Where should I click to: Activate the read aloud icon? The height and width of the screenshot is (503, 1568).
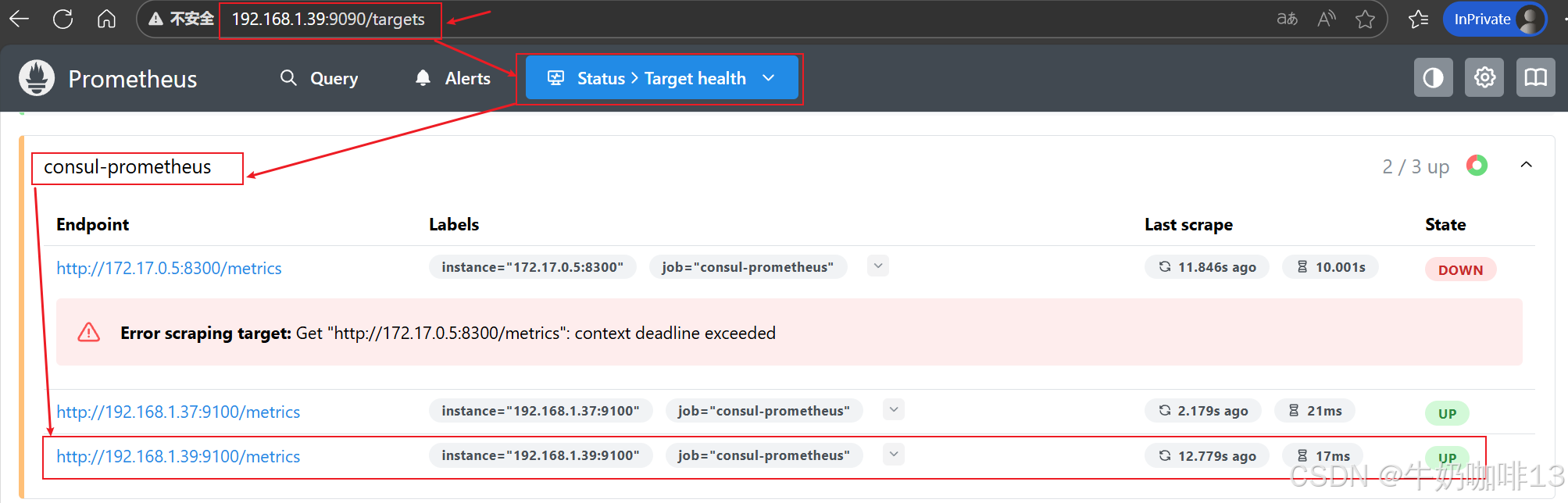point(1327,19)
